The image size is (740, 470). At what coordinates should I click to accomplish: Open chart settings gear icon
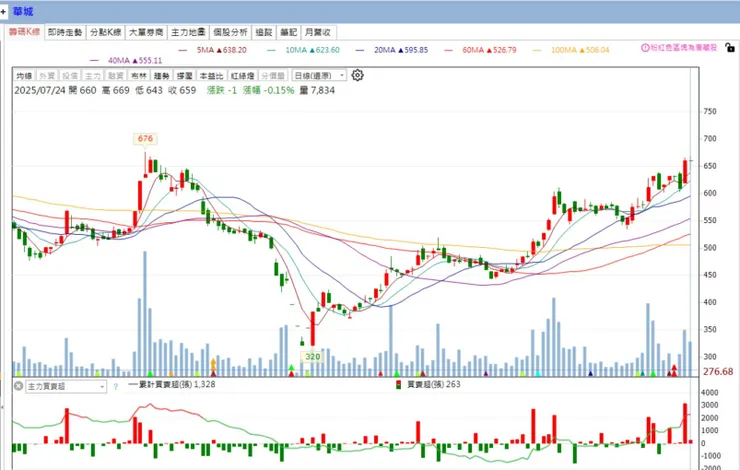tap(357, 75)
